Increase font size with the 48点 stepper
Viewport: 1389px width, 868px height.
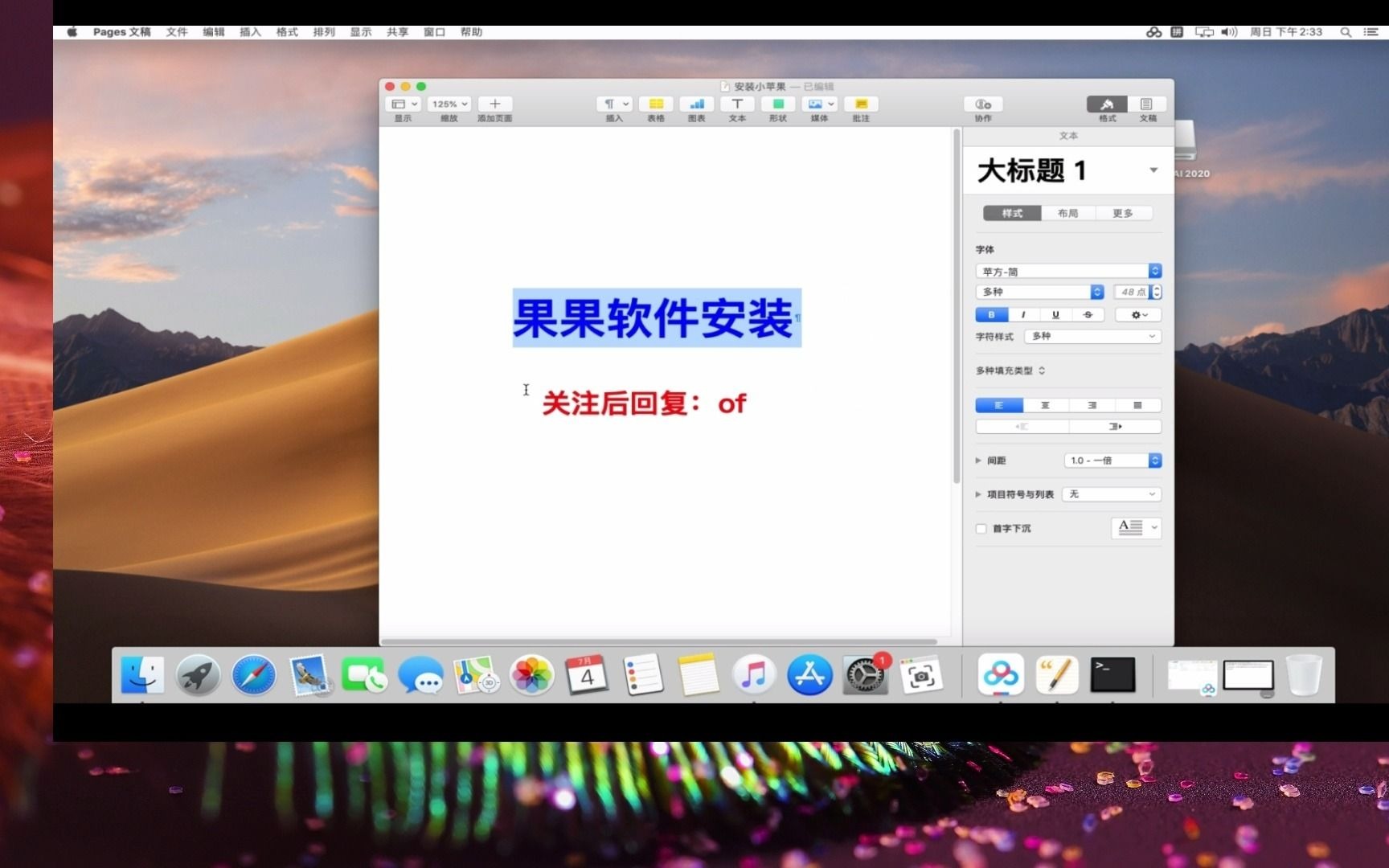[x=1156, y=289]
